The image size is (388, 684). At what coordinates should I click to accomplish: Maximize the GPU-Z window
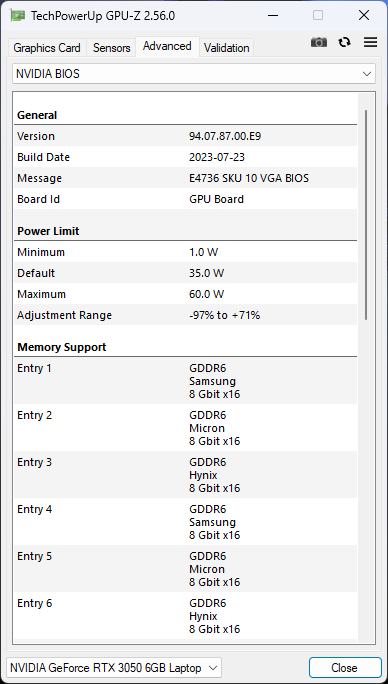(318, 16)
